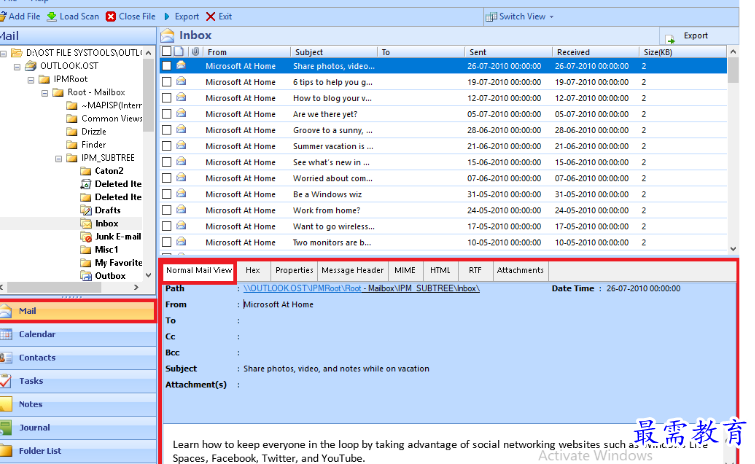
Task: Collapse the Root - Mailbox node
Action: coord(44,92)
